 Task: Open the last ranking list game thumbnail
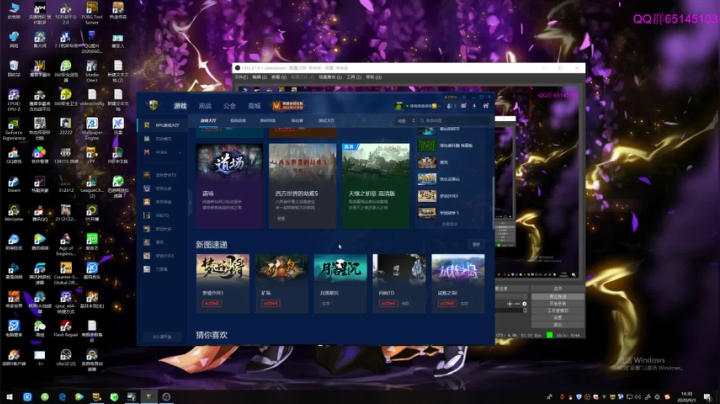coord(427,213)
